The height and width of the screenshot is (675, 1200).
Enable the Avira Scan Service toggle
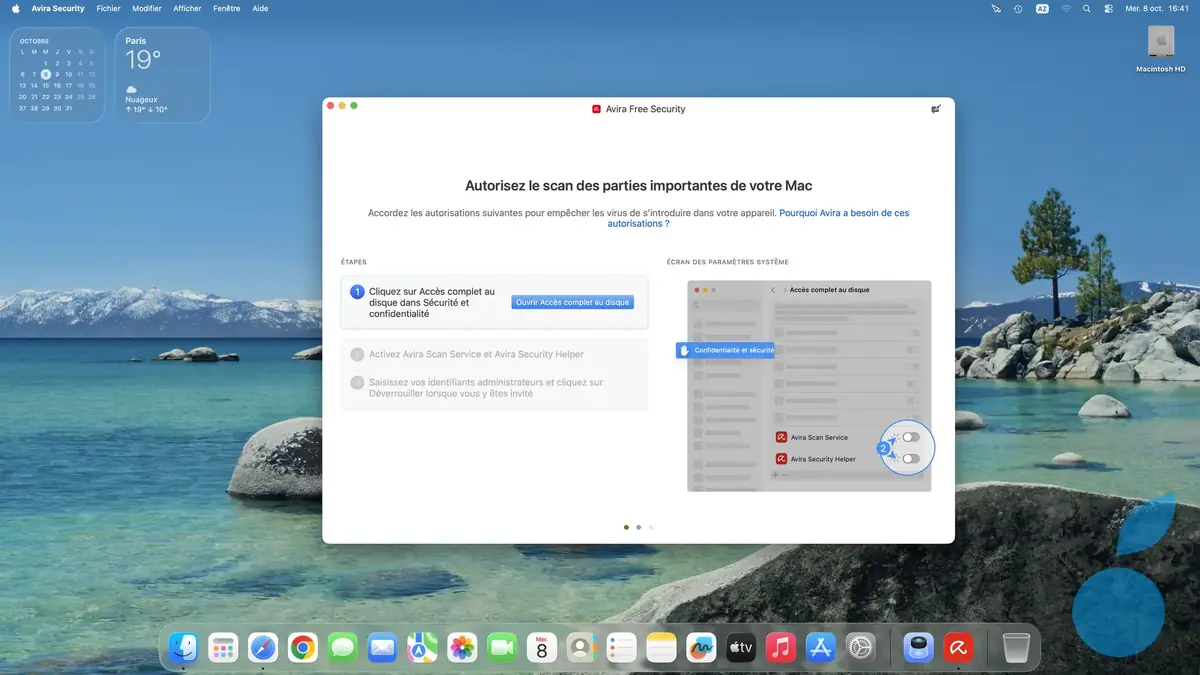[x=911, y=435]
